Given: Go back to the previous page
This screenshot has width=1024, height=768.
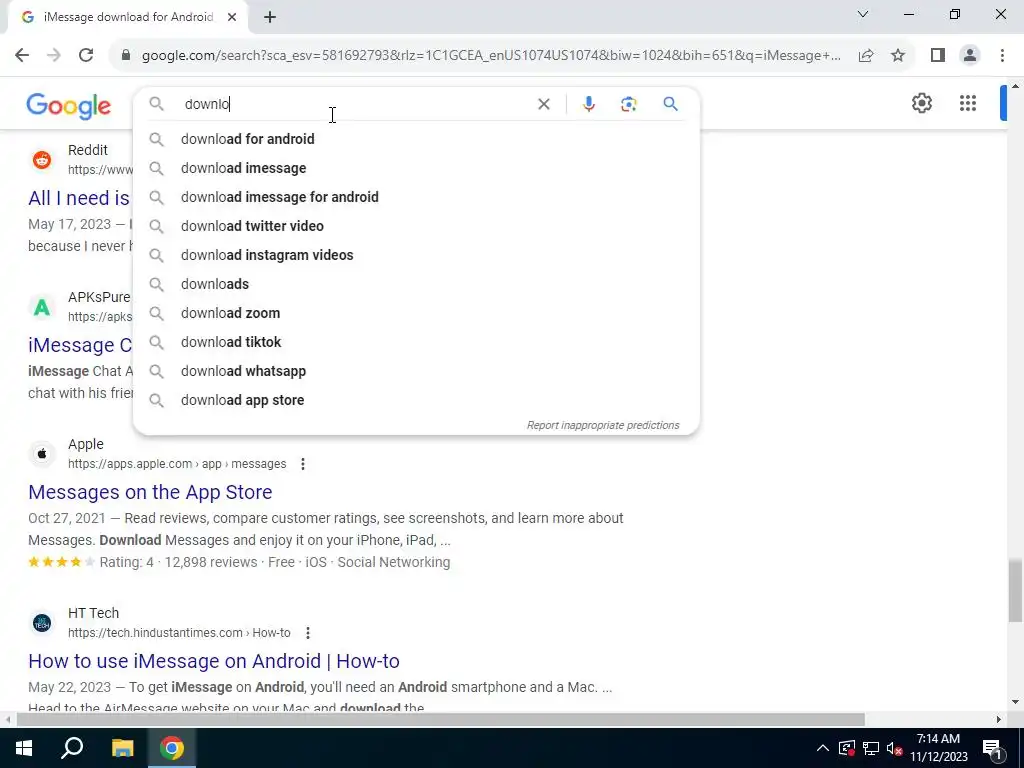Looking at the screenshot, I should coord(22,56).
